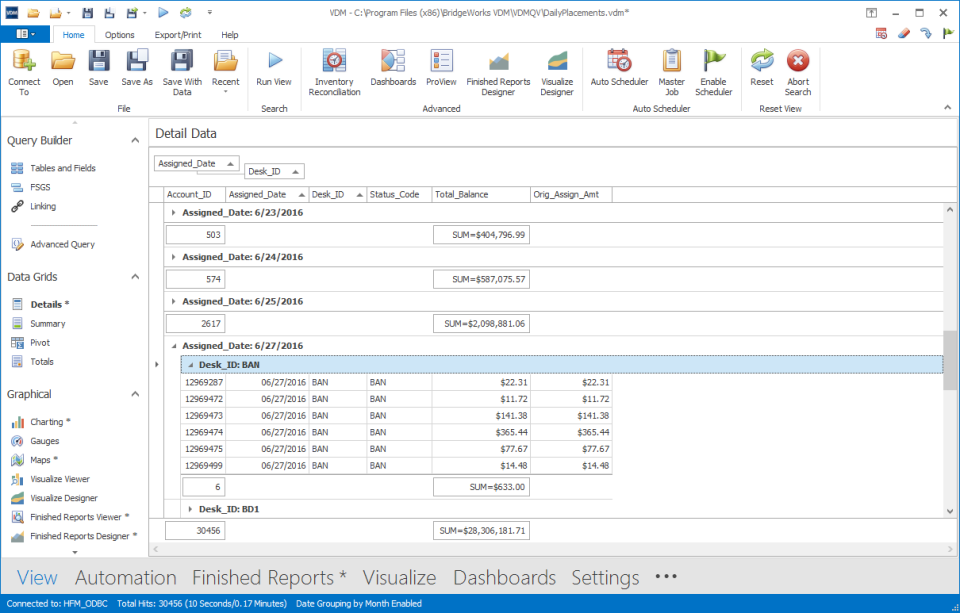The image size is (960, 613).
Task: Start the Auto Scheduler
Action: 618,70
